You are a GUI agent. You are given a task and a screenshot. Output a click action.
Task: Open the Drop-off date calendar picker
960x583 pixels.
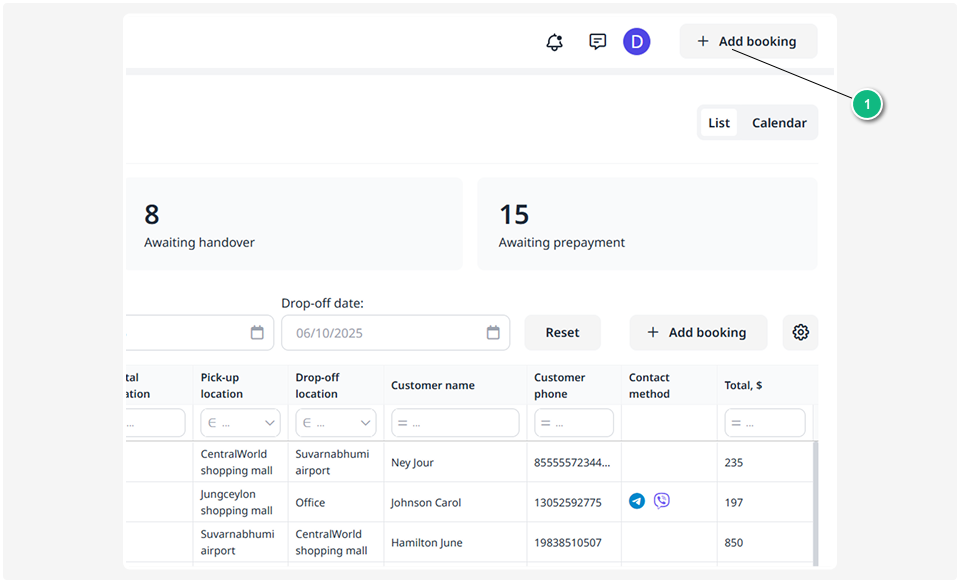click(x=492, y=332)
